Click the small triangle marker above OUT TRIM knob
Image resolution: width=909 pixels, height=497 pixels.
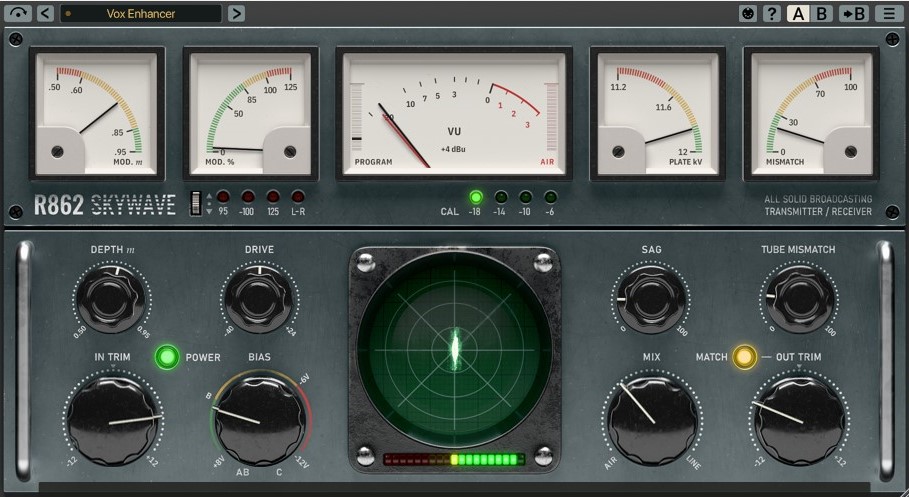[799, 368]
